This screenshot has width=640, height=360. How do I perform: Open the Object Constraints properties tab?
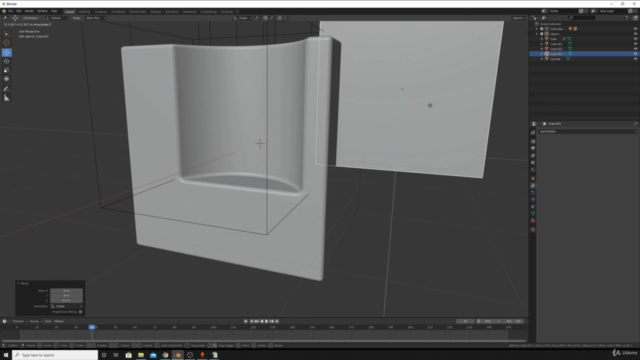click(x=533, y=207)
